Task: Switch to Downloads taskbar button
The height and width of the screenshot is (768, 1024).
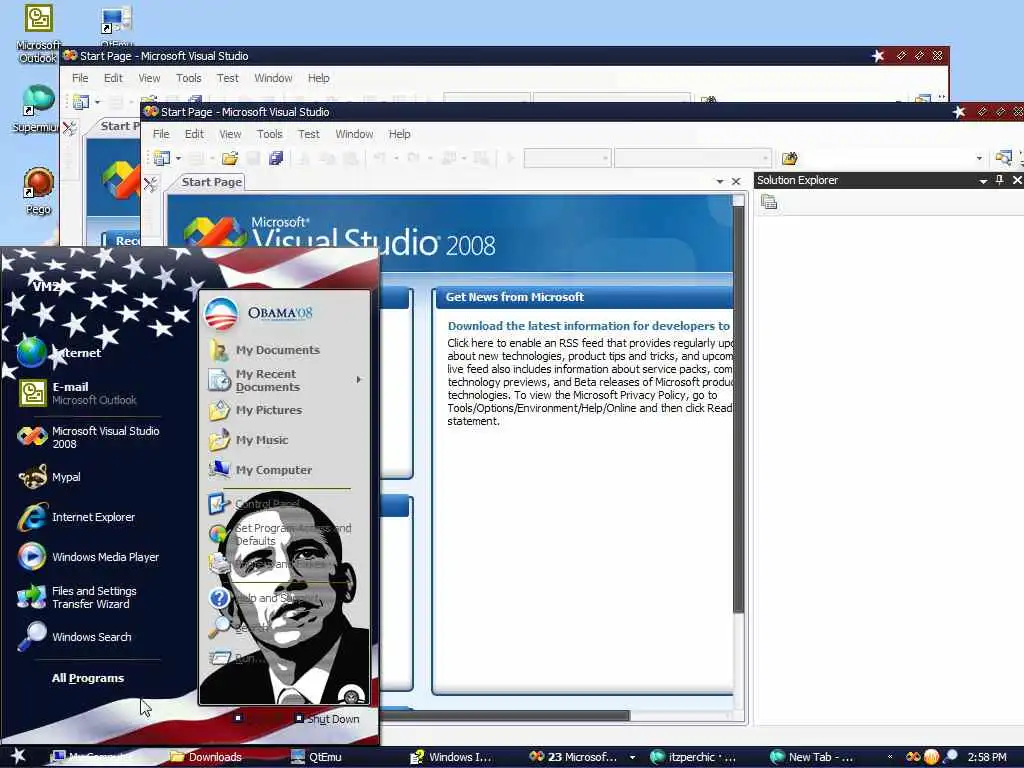Action: coord(206,757)
